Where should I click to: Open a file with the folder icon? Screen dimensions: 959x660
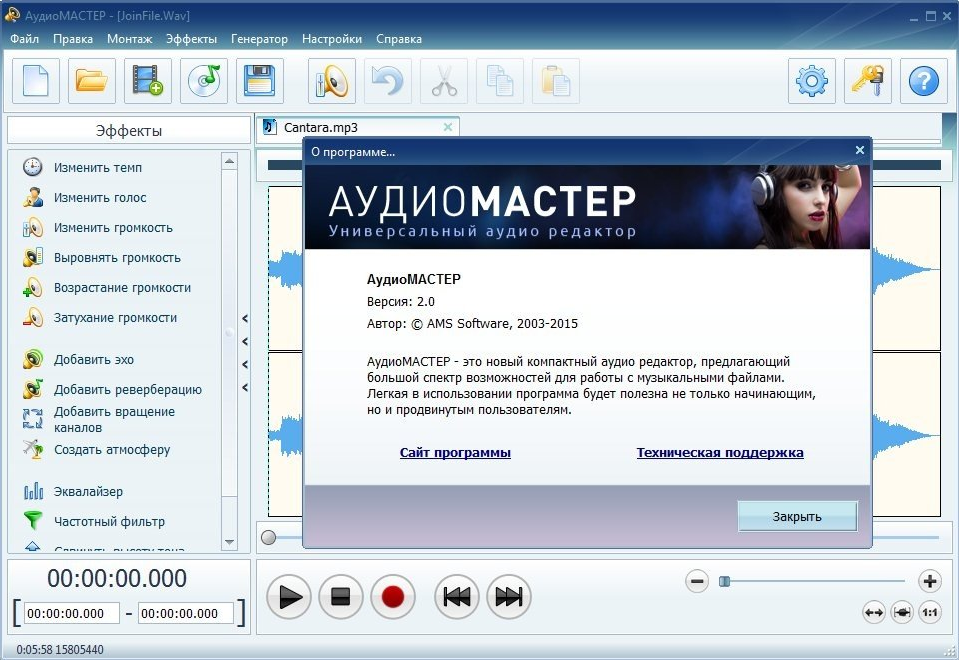[92, 81]
